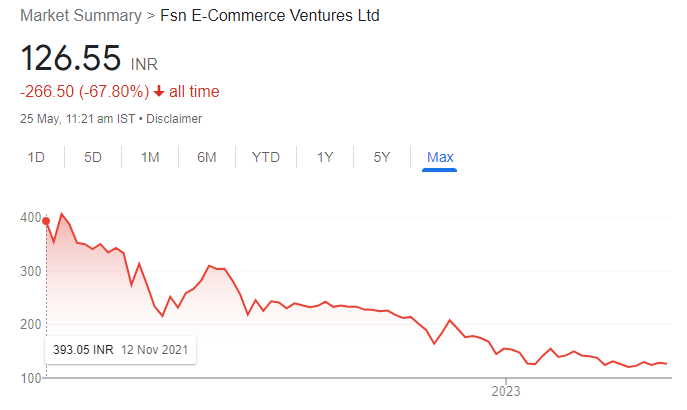Click the 393.05 INR price tooltip

click(x=120, y=350)
